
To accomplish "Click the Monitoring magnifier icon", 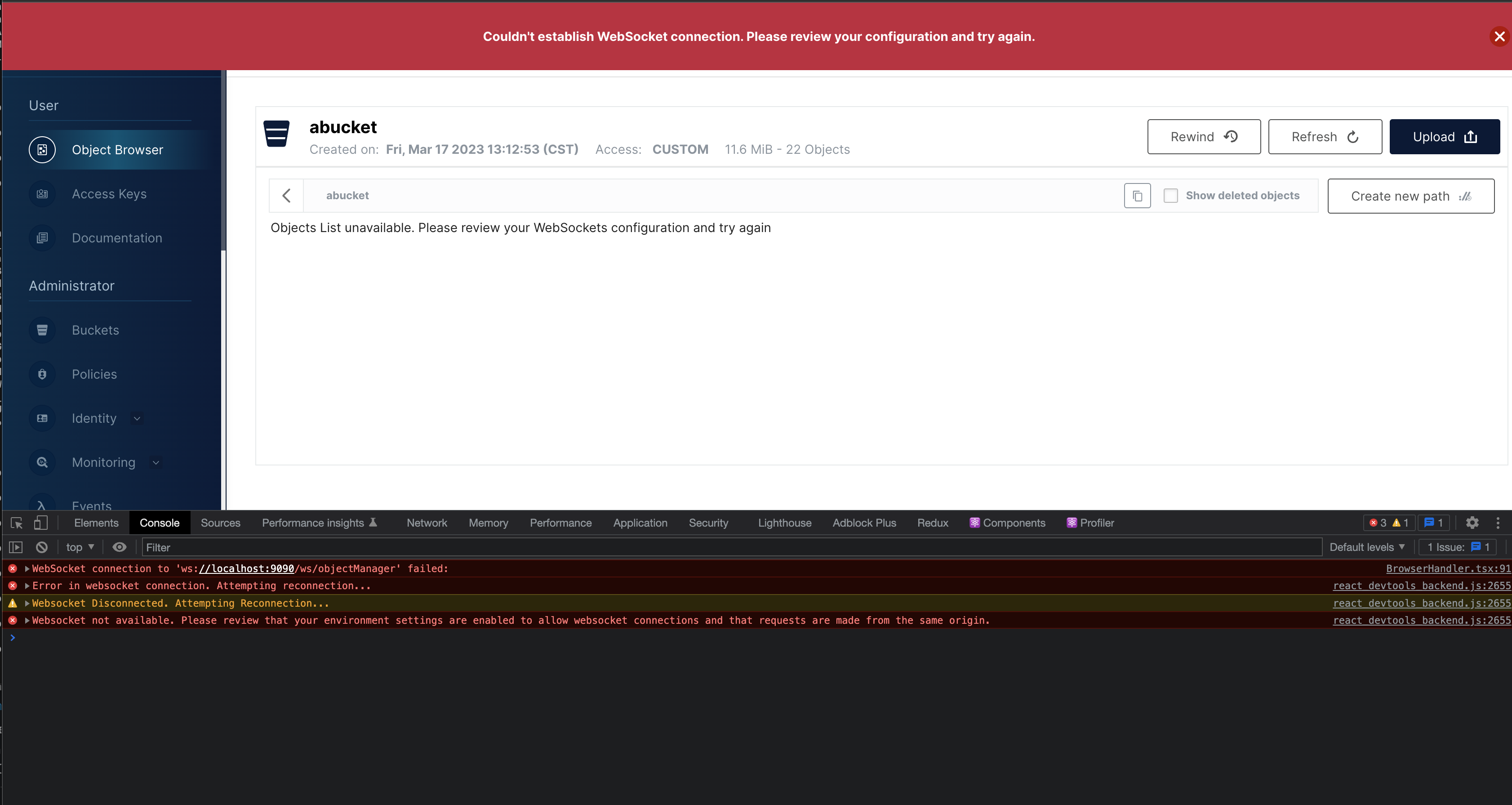I will tap(42, 462).
